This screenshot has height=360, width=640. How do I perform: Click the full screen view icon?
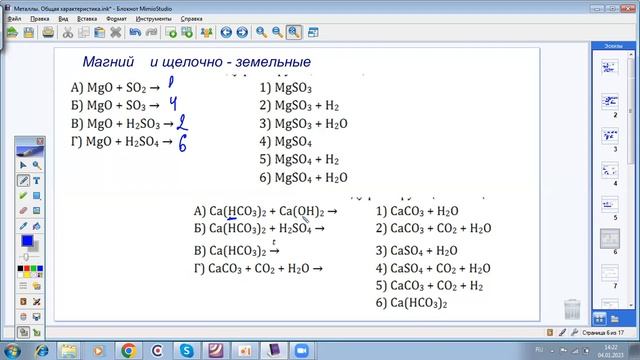[x=313, y=32]
